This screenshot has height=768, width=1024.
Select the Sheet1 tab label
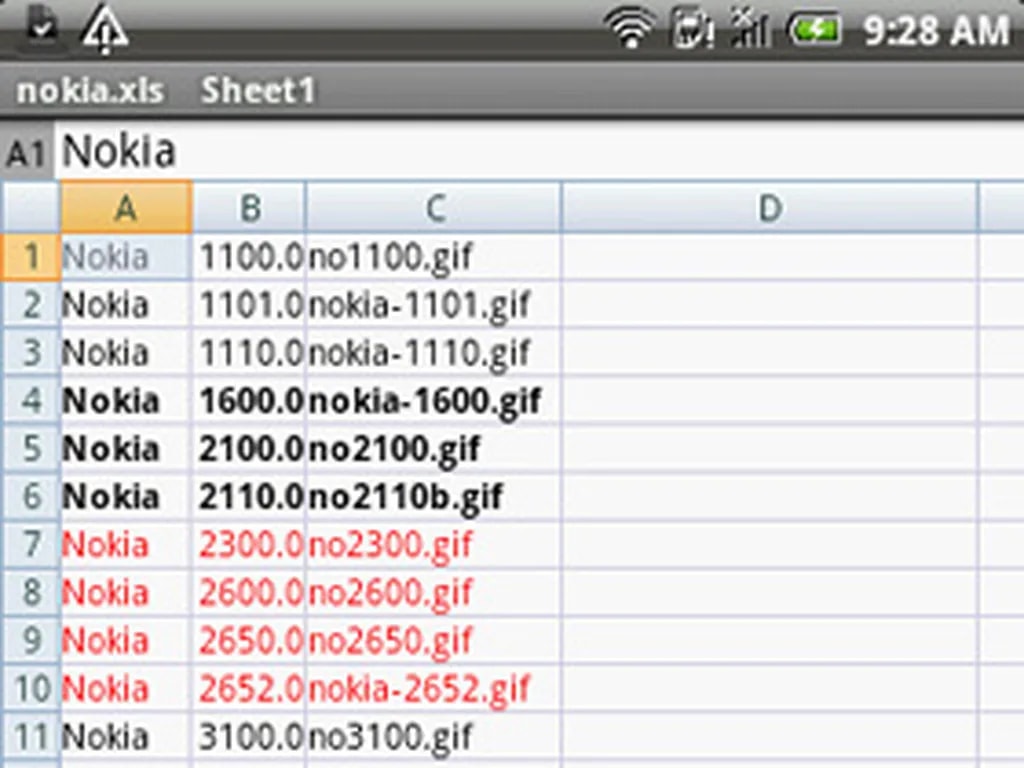pos(258,91)
